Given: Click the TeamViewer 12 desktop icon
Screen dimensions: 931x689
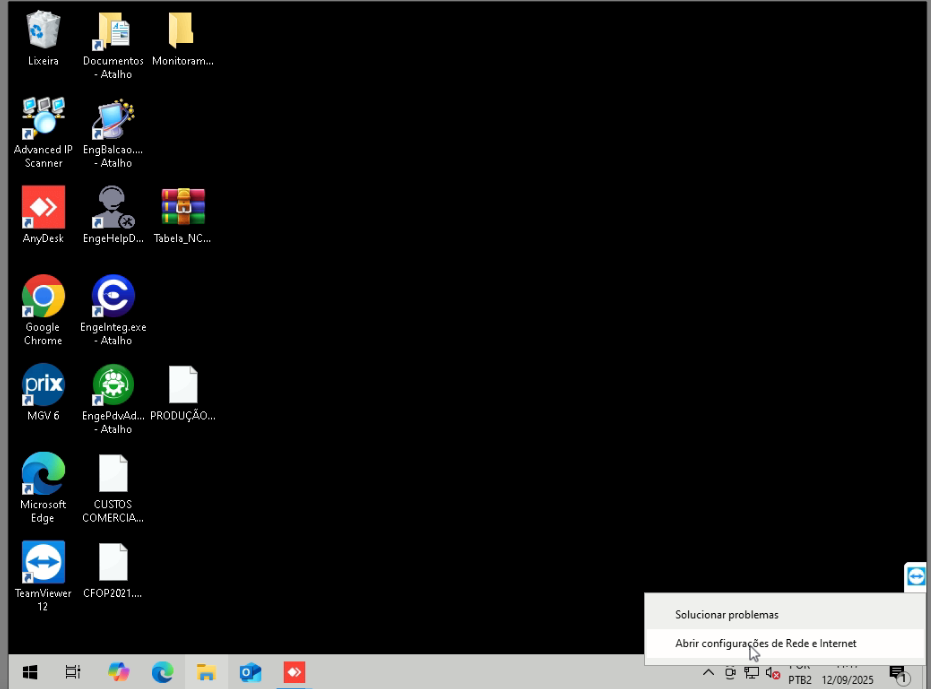Looking at the screenshot, I should point(43,562).
